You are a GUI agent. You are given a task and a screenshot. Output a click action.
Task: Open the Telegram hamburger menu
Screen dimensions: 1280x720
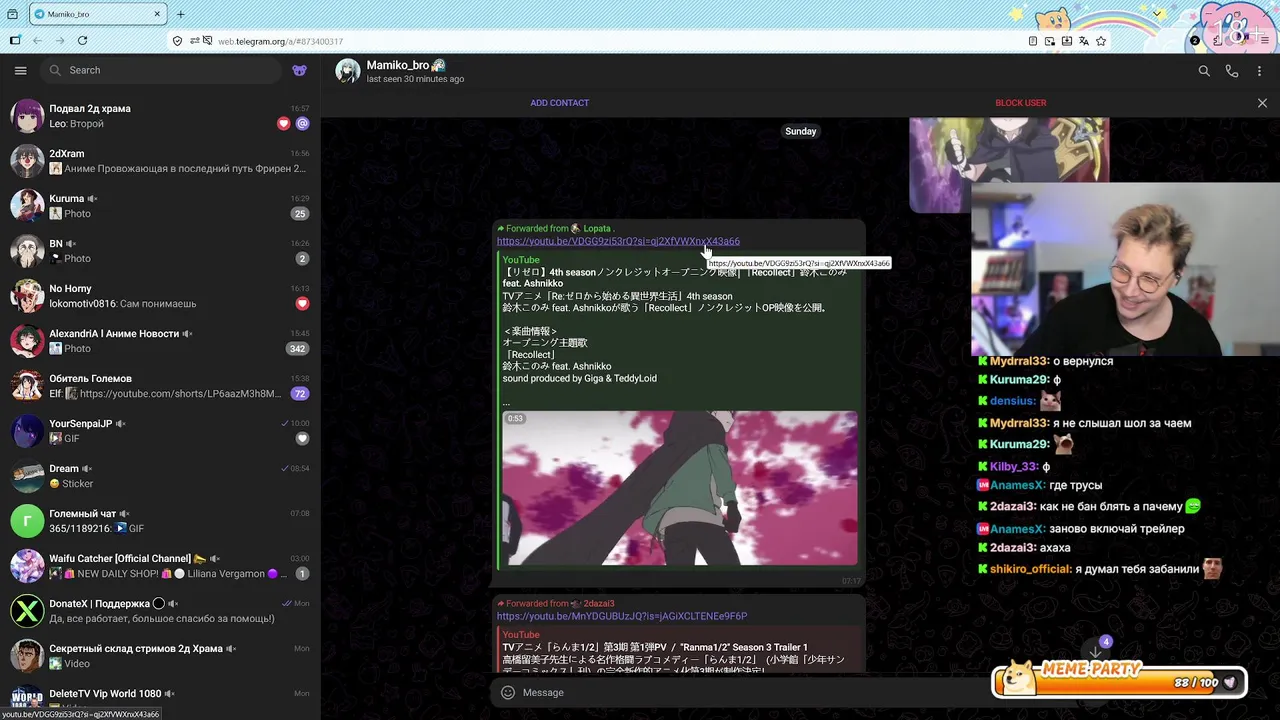(x=20, y=70)
